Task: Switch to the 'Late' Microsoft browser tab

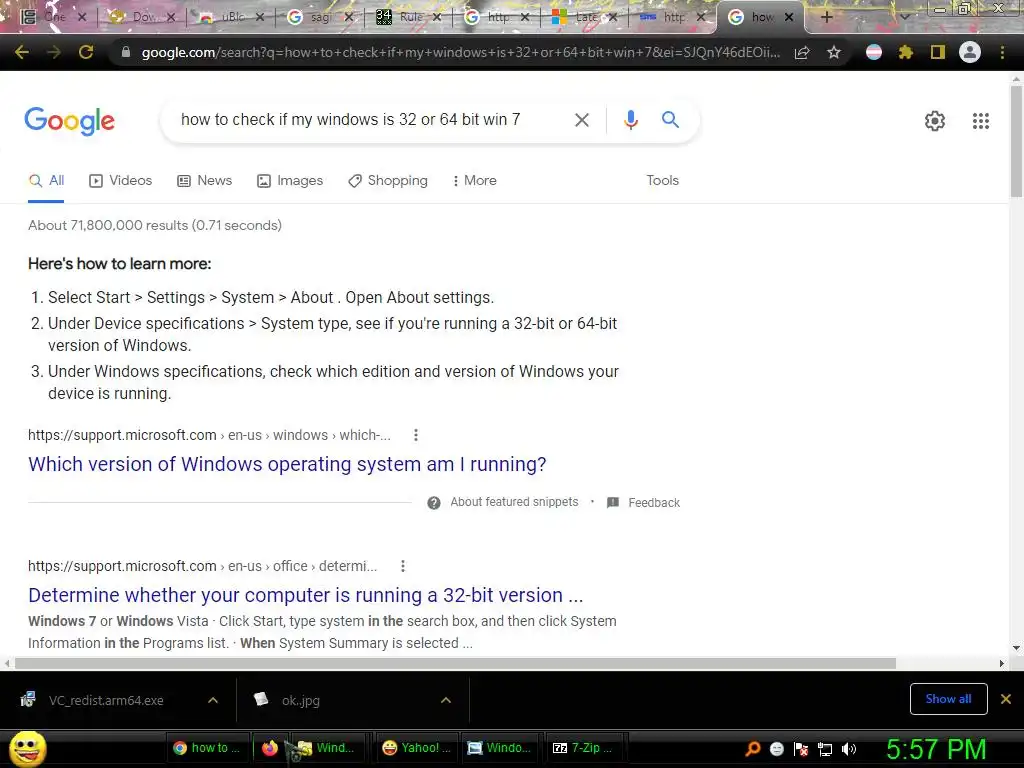Action: (x=586, y=17)
